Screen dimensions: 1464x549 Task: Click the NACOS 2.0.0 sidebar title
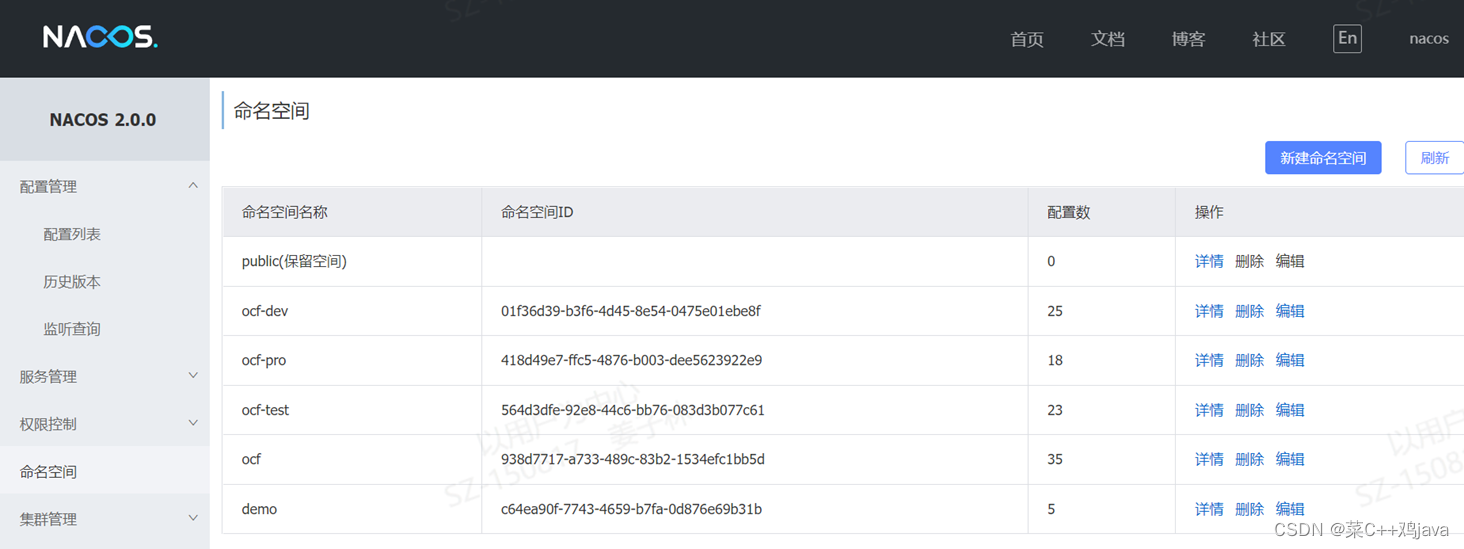tap(103, 120)
